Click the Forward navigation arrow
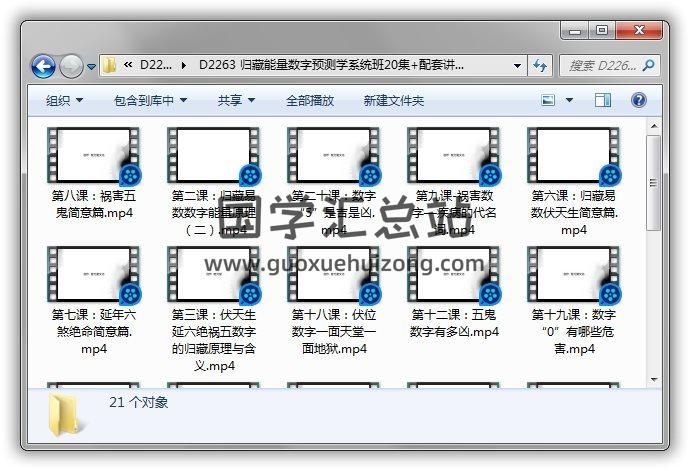Viewport: 690px width, 471px height. [x=71, y=66]
